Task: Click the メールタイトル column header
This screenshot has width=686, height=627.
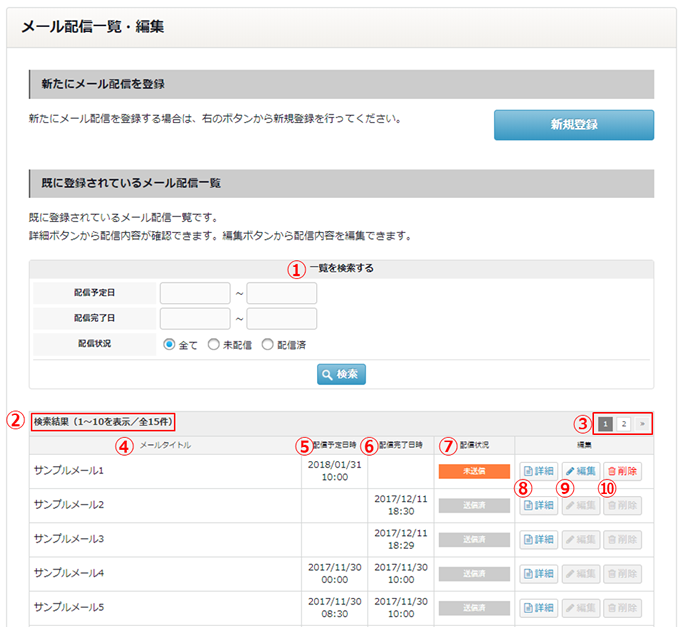Action: point(165,445)
